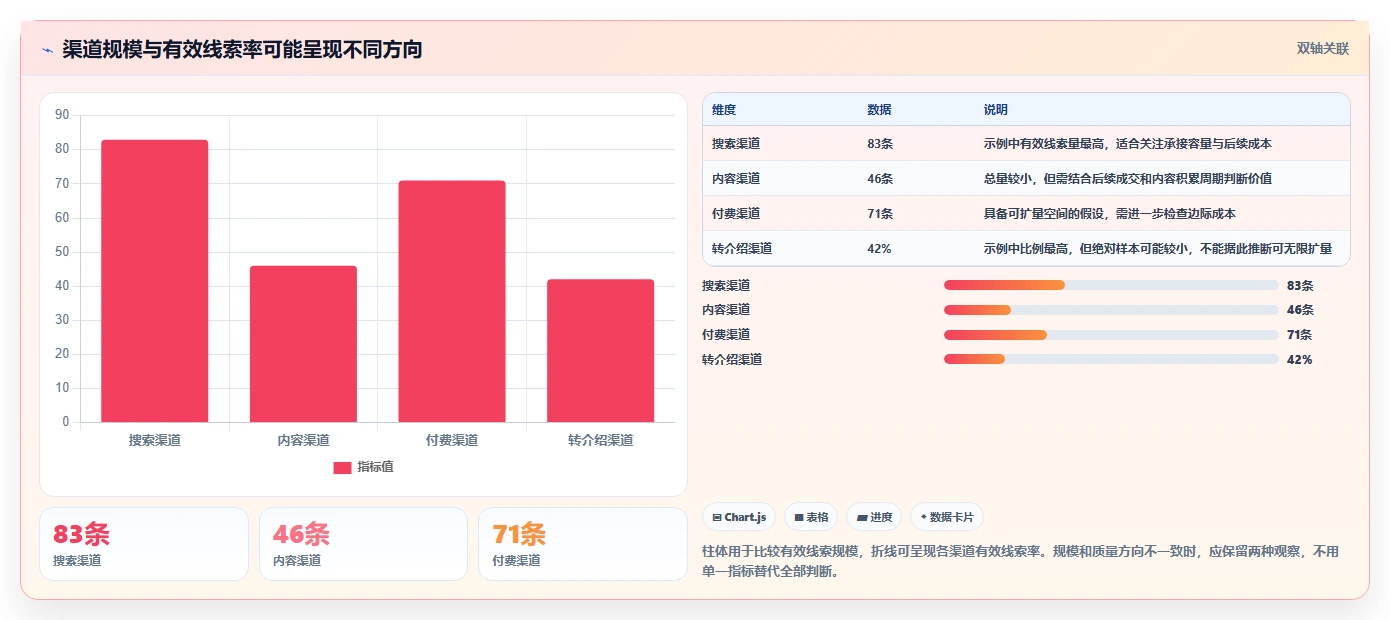Select the 付费渠道 cell in the table
Screen dimensions: 1390x620
pyautogui.click(x=736, y=214)
